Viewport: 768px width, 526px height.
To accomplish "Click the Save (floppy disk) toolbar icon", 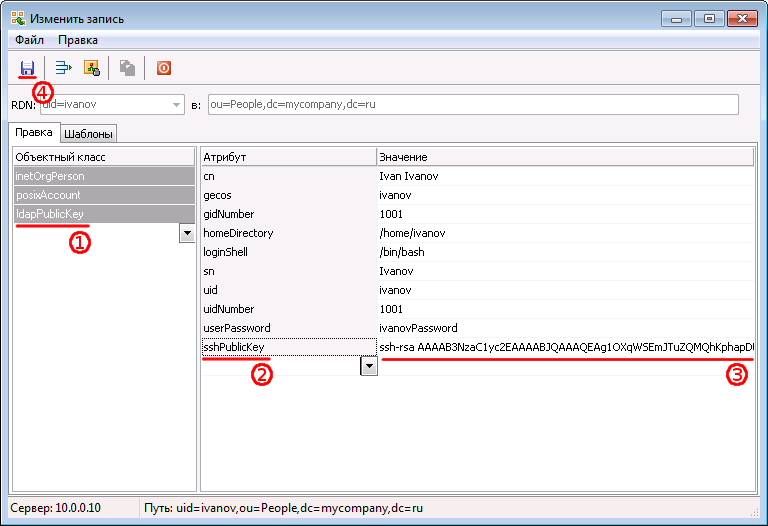I will [x=27, y=68].
